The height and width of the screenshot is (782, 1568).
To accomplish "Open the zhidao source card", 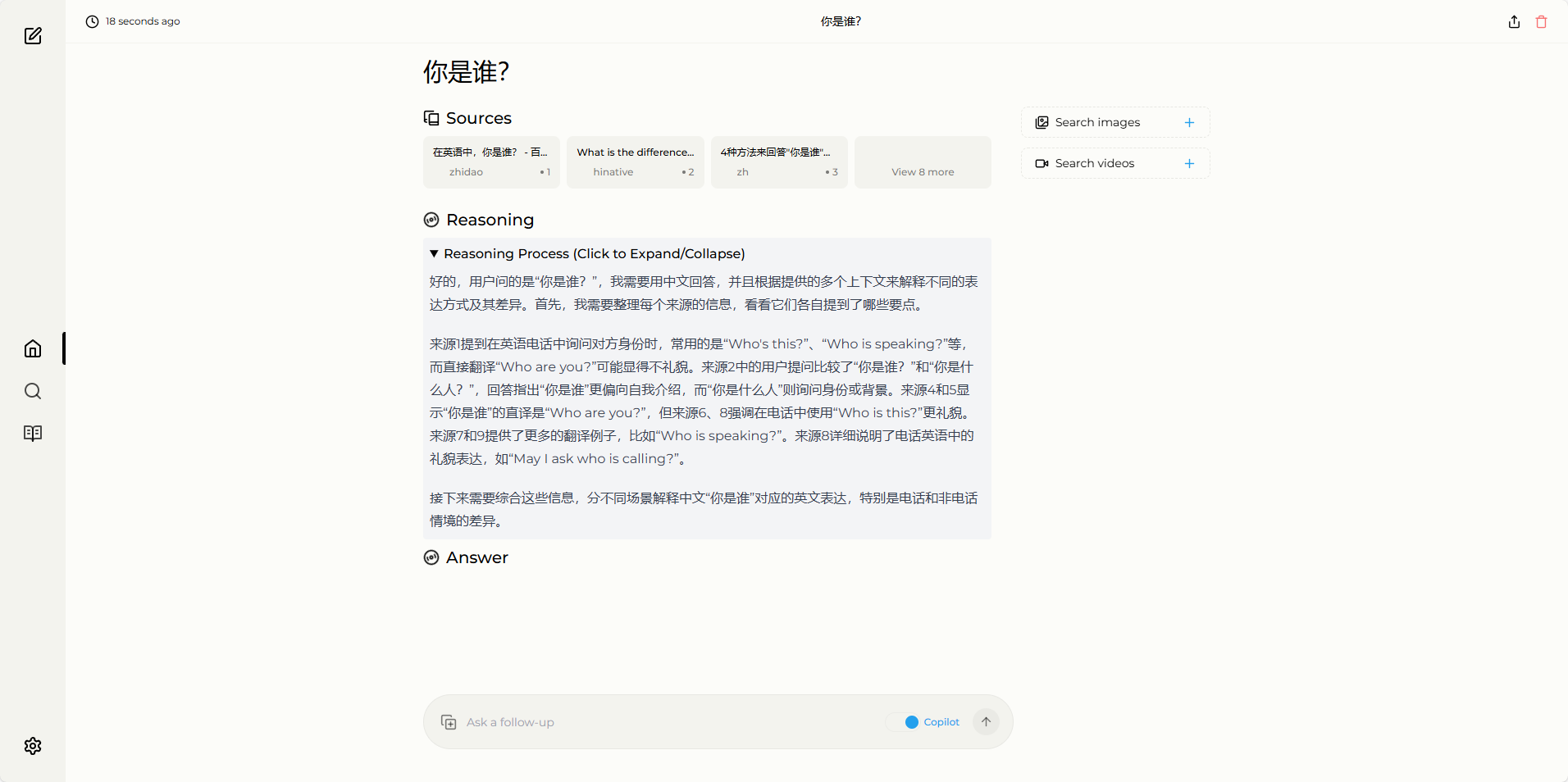I will point(491,162).
